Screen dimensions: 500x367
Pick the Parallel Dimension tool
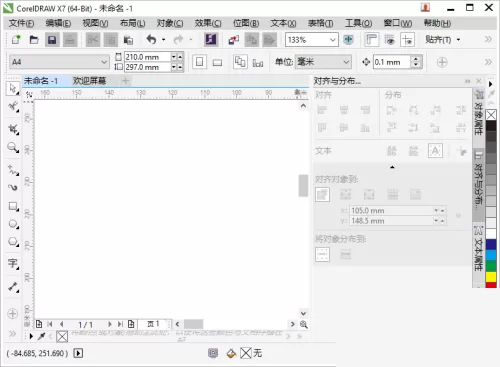[13, 286]
